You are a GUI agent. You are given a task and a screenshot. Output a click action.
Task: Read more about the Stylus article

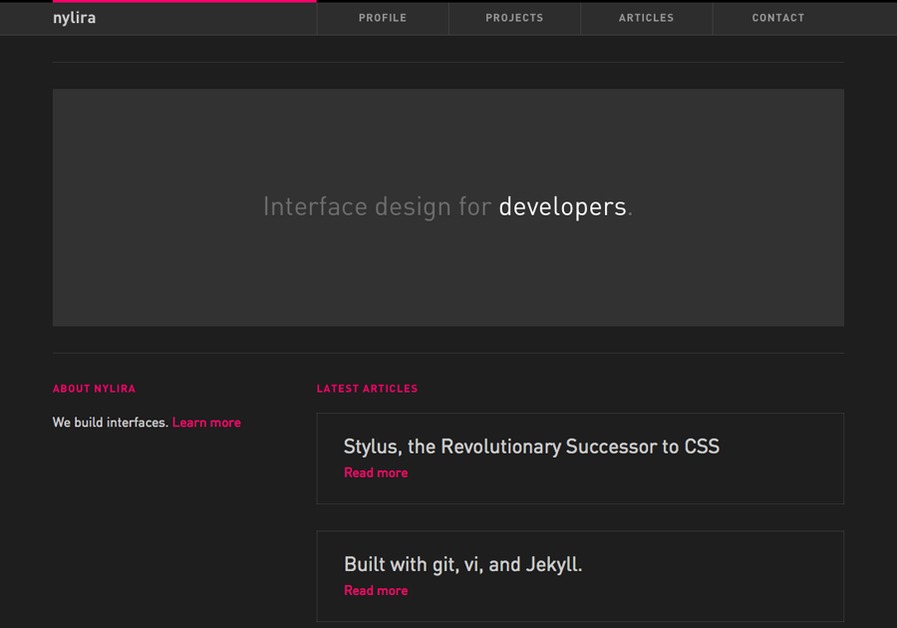[375, 472]
